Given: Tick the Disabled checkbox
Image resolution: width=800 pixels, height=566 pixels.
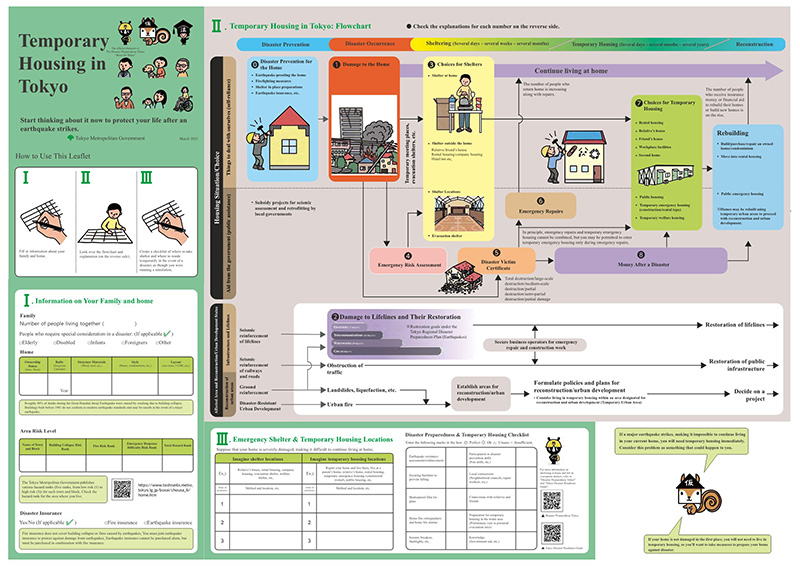Looking at the screenshot, I should (x=55, y=343).
